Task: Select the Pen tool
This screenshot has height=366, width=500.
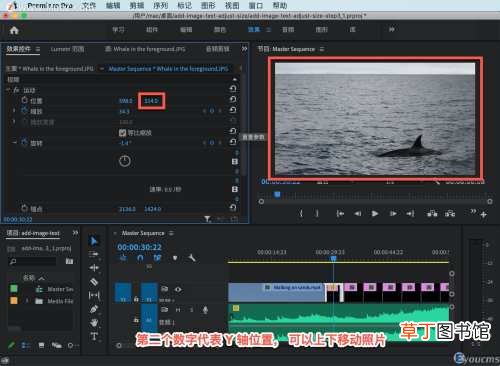Action: click(94, 309)
